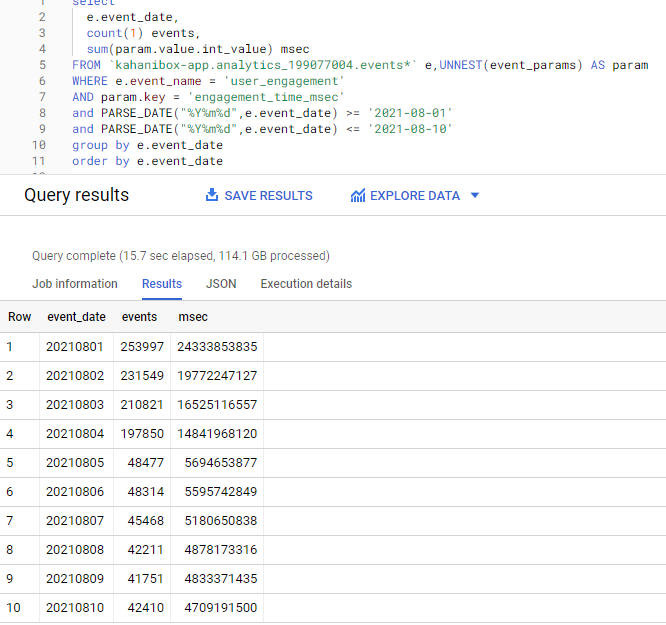This screenshot has height=625, width=666.
Task: Click events value 48477
Action: pyautogui.click(x=146, y=463)
